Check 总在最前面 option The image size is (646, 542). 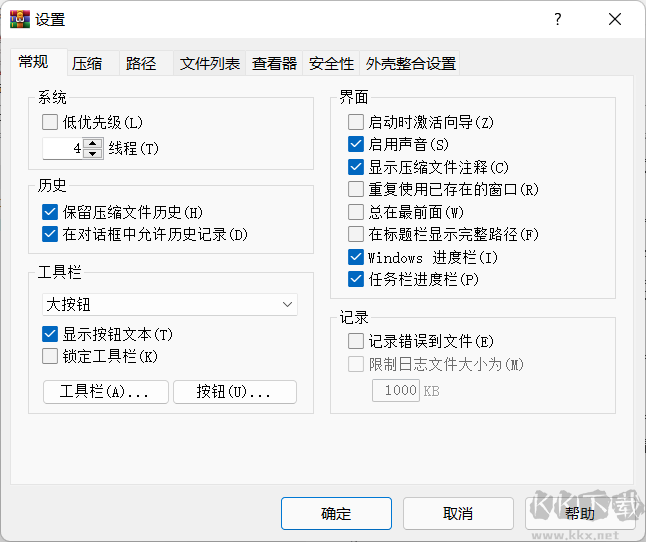(x=356, y=212)
